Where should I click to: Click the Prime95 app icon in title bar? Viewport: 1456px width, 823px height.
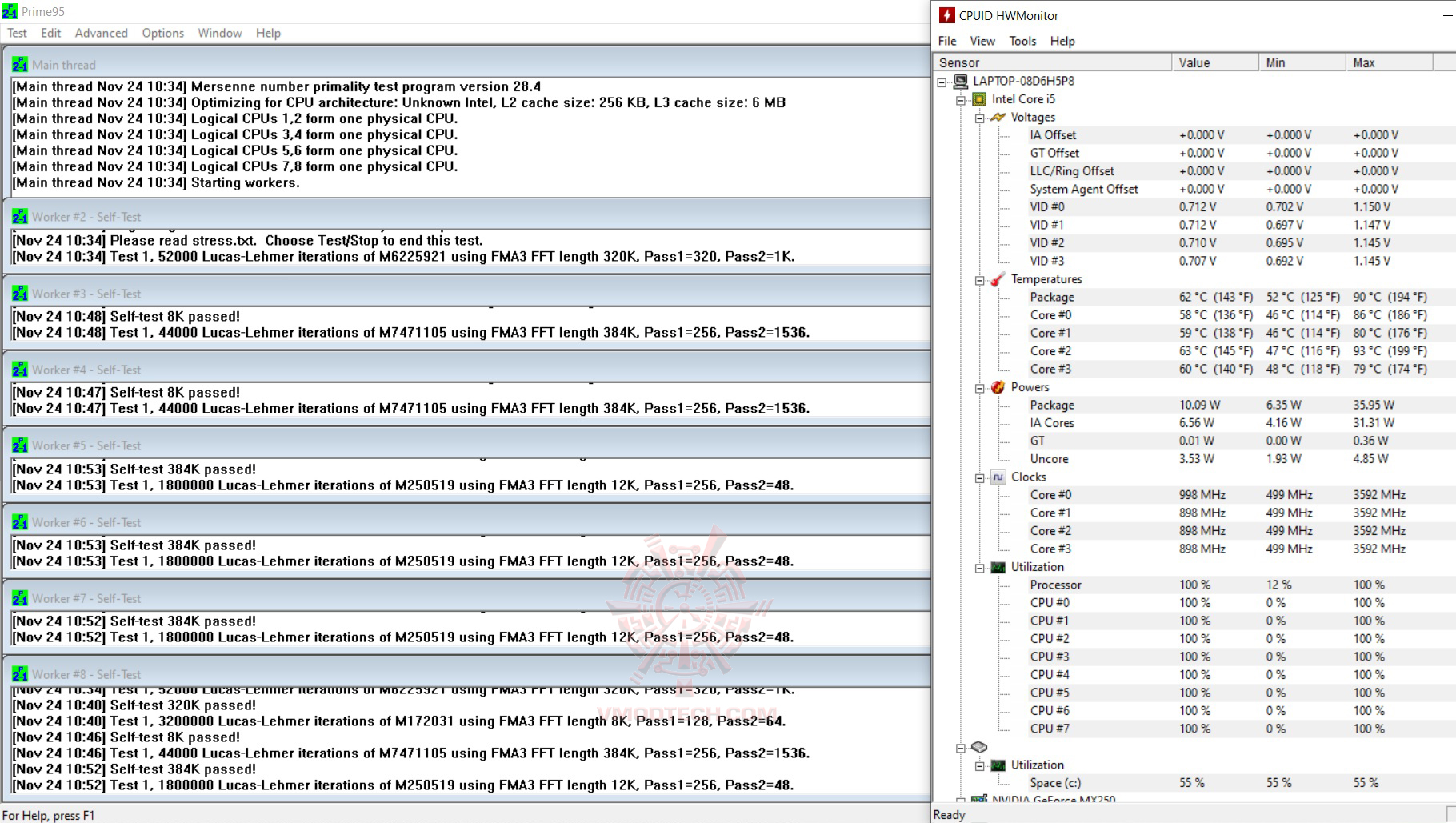tap(10, 11)
